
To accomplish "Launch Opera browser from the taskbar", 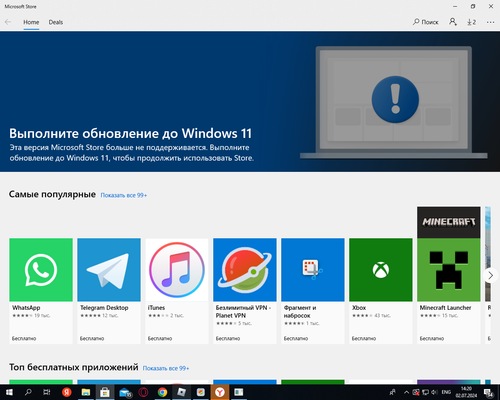I will pyautogui.click(x=143, y=392).
